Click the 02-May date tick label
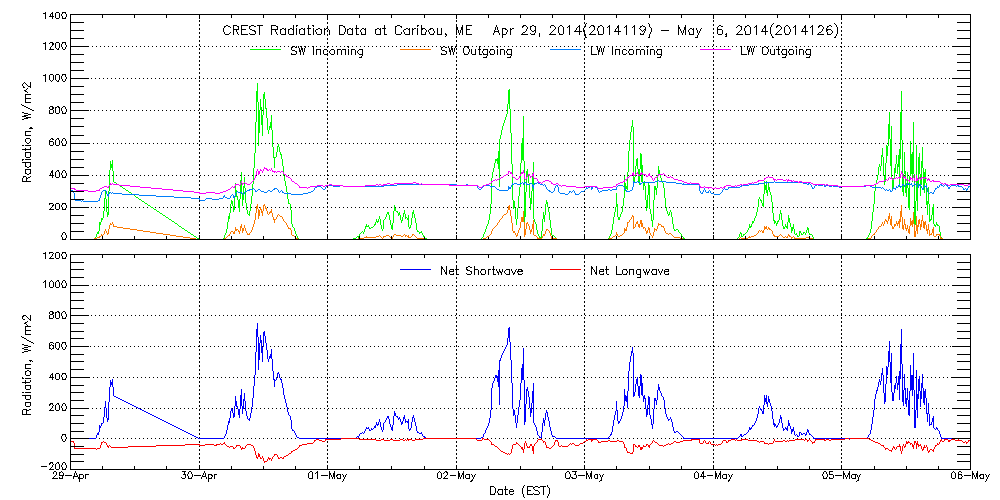The width and height of the screenshot is (1000, 500). (456, 477)
